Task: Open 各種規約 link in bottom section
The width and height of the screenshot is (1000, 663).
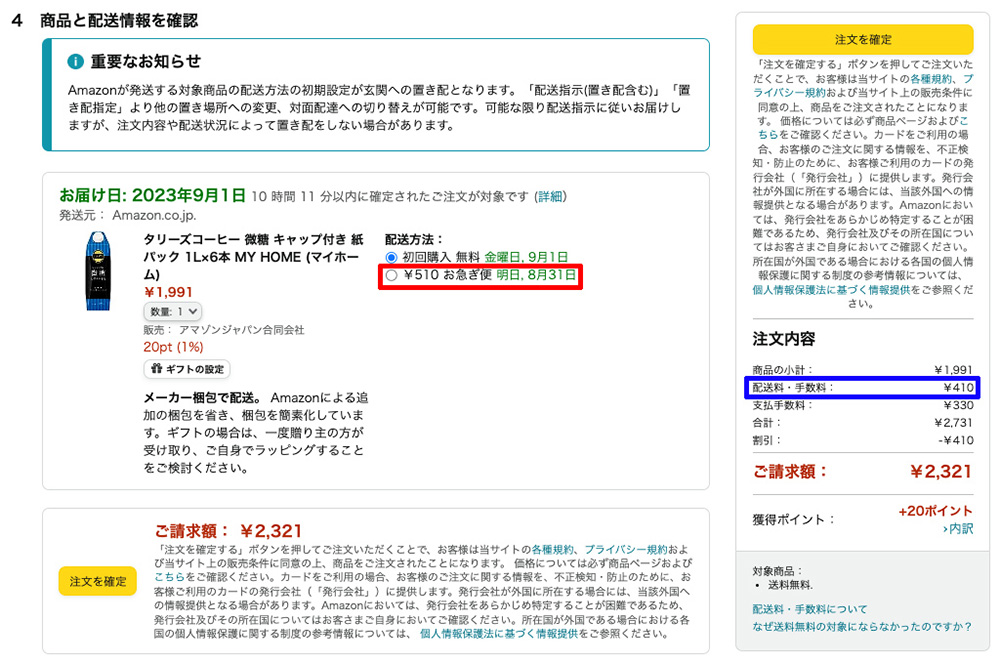Action: pos(552,549)
